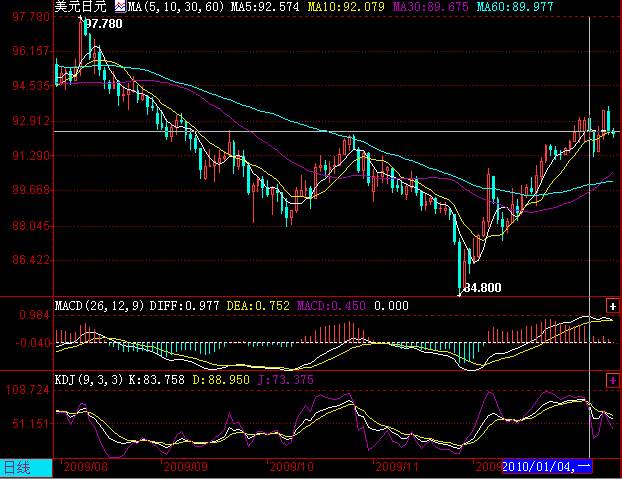
Task: Select the 日线 period tab
Action: (15, 467)
